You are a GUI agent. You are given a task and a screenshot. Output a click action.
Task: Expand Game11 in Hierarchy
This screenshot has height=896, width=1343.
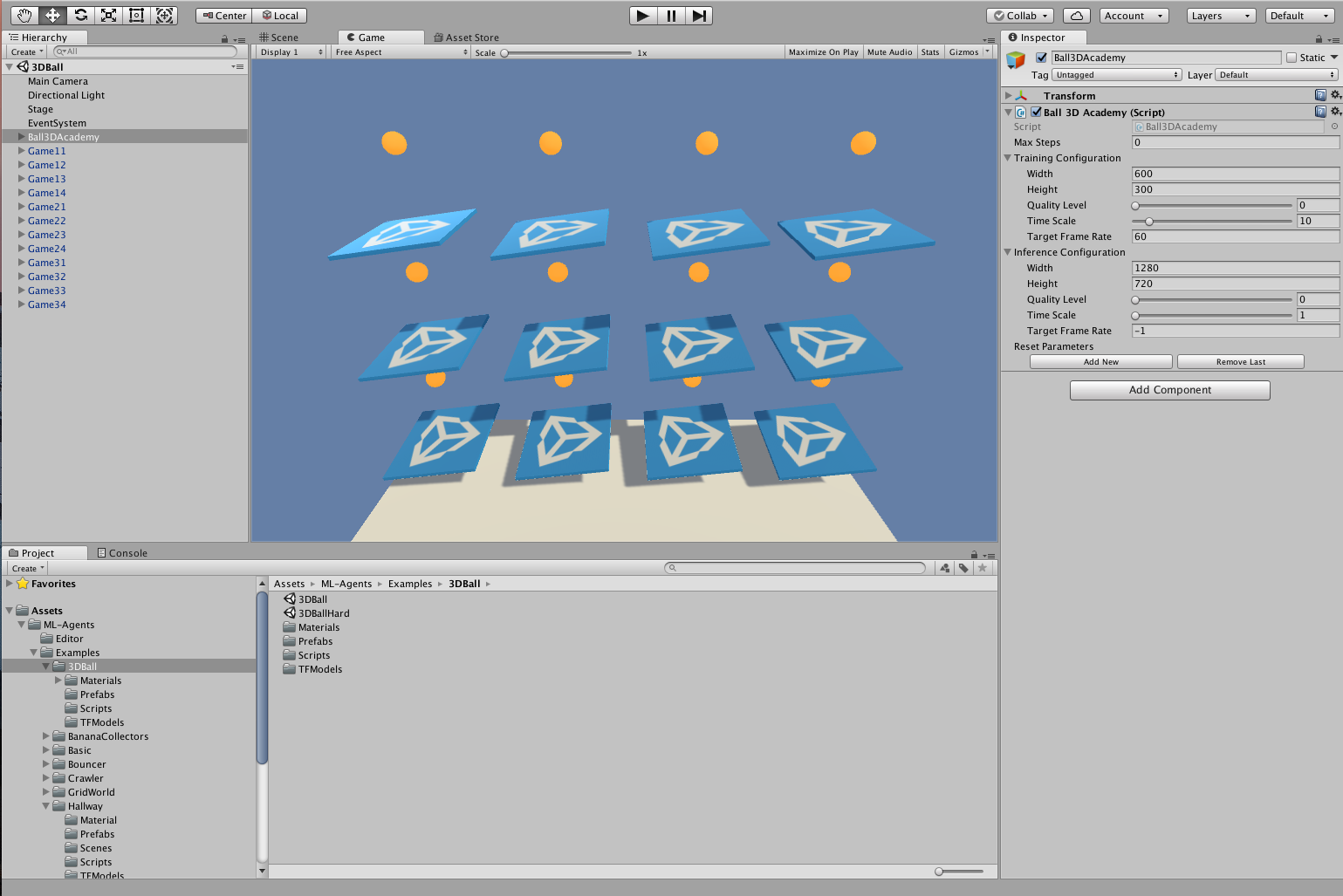21,151
